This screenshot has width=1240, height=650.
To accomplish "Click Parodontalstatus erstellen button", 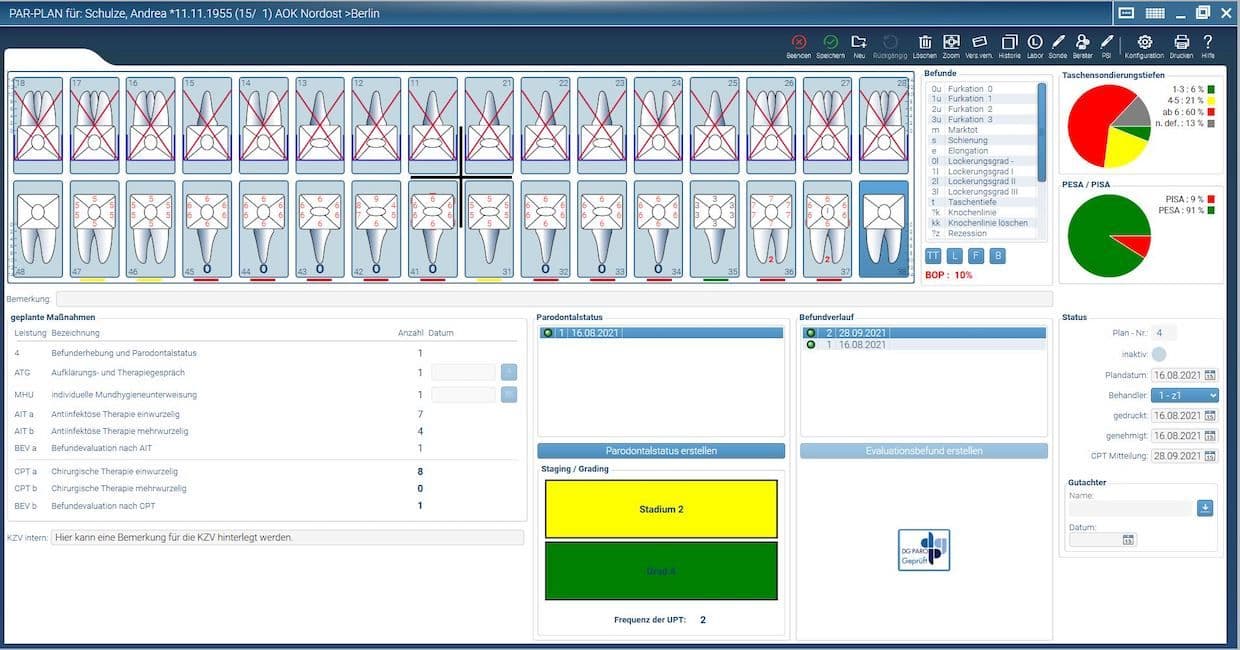I will pyautogui.click(x=661, y=451).
